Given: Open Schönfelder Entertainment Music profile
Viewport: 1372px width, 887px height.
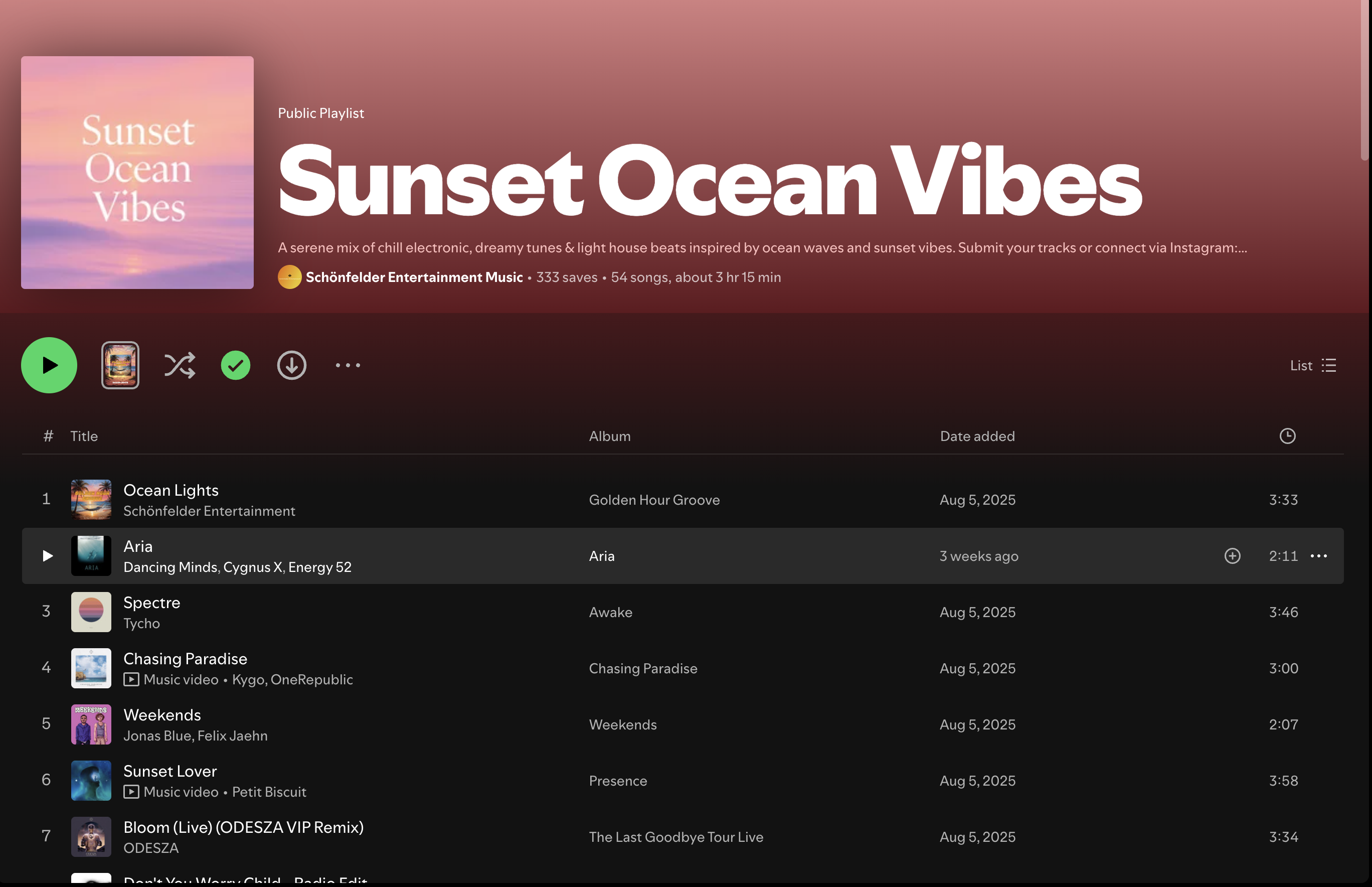Looking at the screenshot, I should [414, 277].
